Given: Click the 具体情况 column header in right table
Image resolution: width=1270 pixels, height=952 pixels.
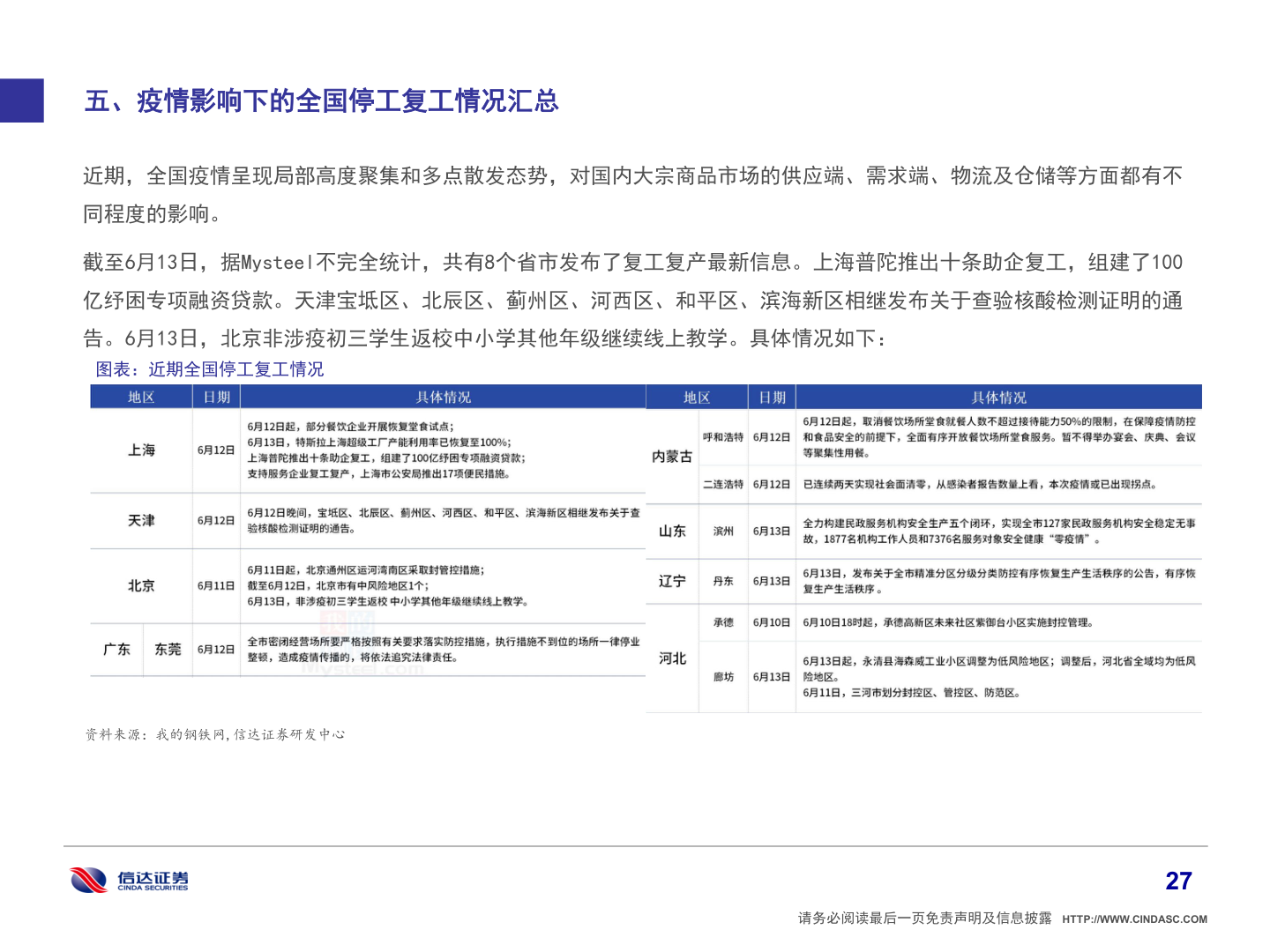Looking at the screenshot, I should click(999, 397).
